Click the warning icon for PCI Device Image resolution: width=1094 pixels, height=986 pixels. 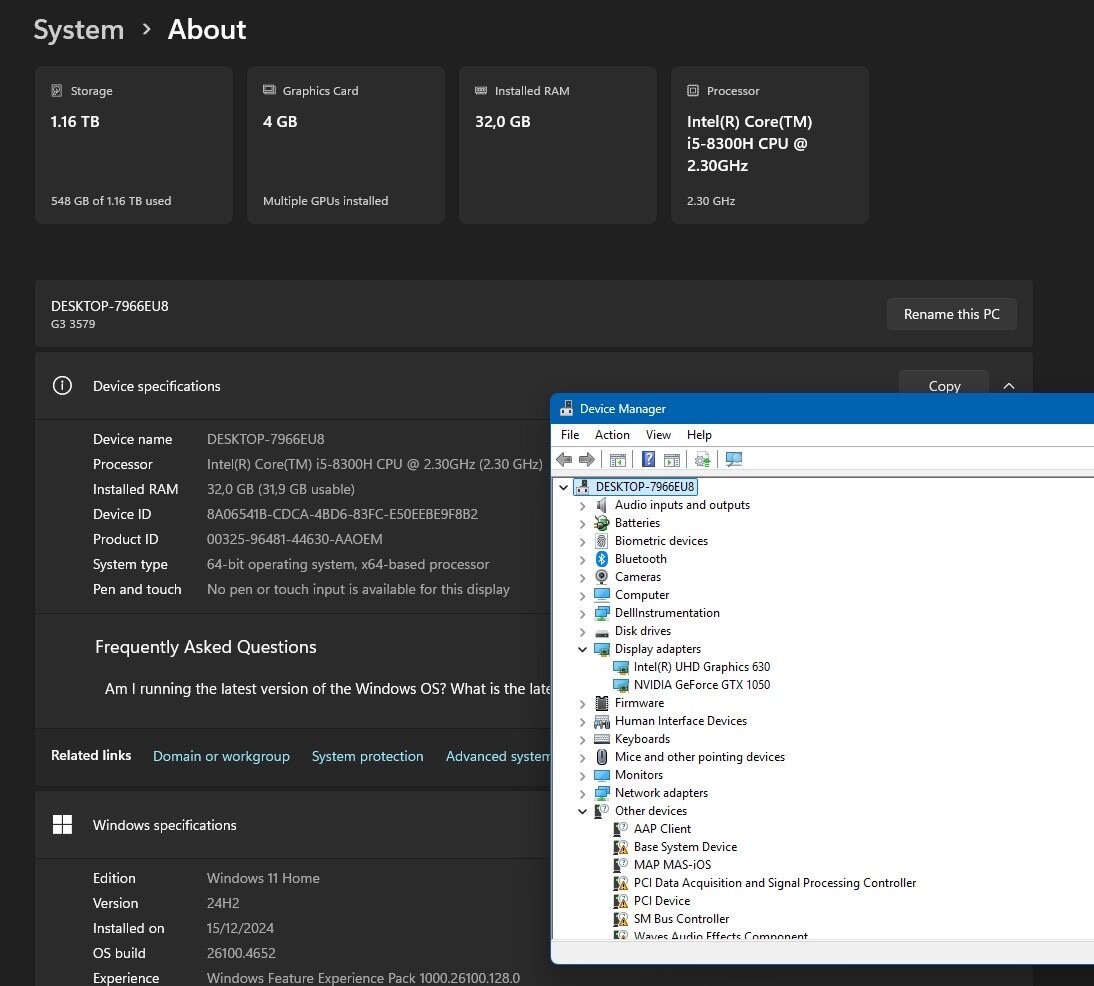click(x=620, y=901)
